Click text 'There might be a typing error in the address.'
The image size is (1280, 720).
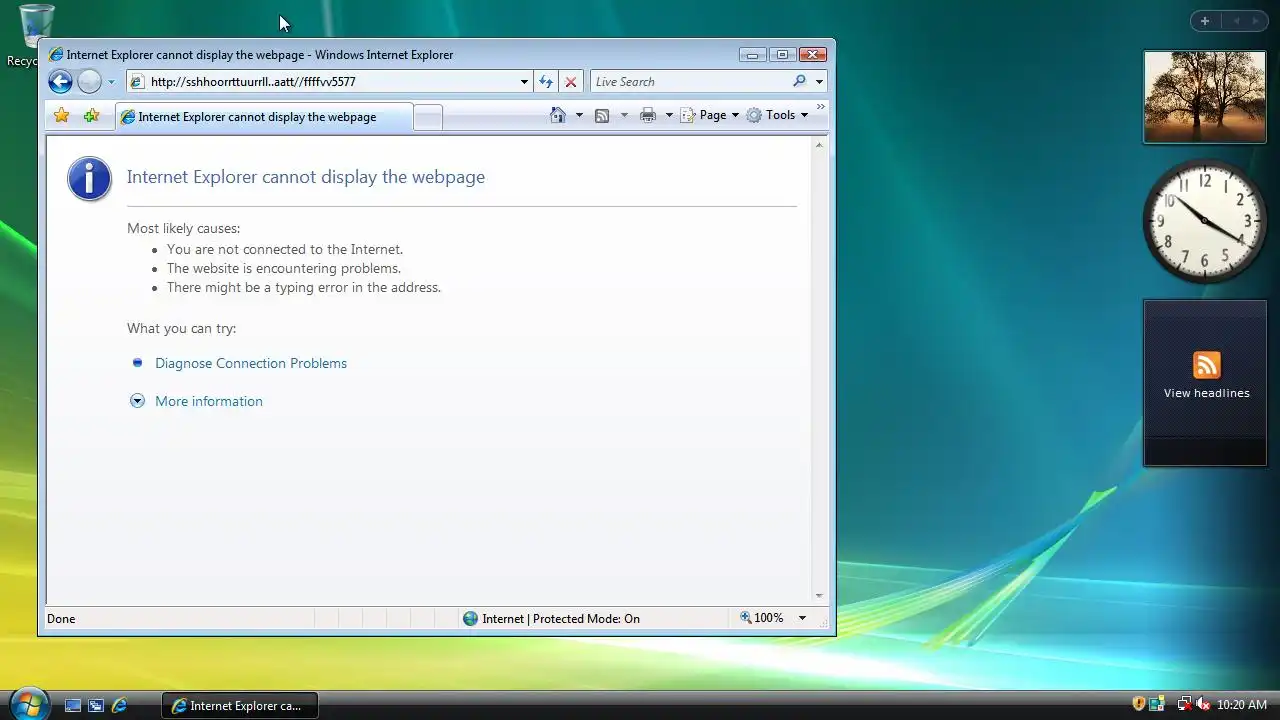coord(304,287)
